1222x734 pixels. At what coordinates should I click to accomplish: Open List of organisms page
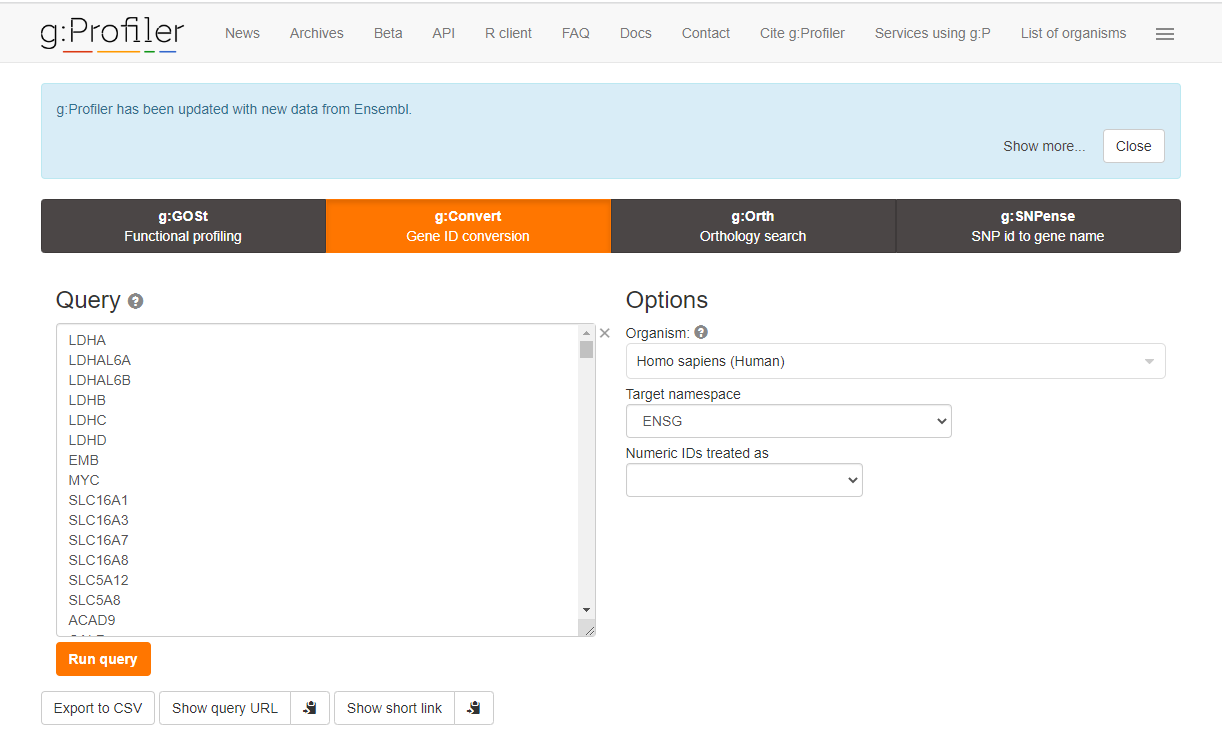click(x=1073, y=33)
